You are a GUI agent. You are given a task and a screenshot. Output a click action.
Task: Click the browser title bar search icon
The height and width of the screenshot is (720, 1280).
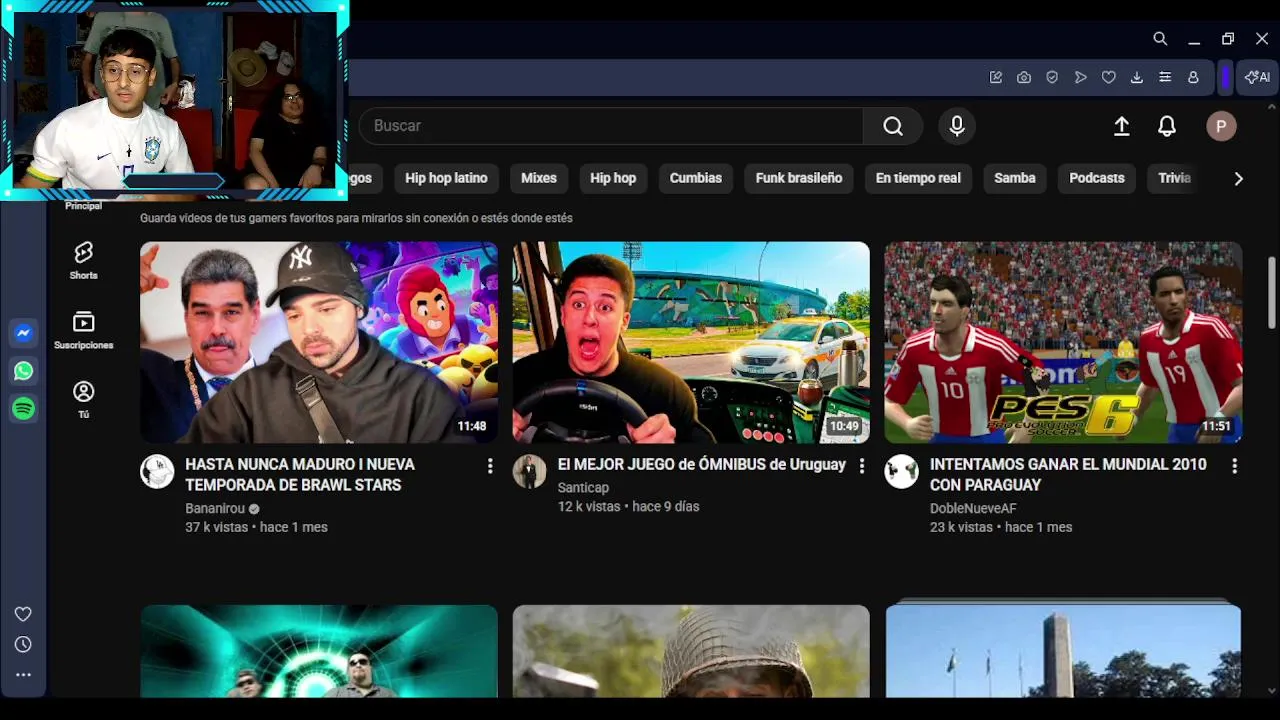(1160, 39)
